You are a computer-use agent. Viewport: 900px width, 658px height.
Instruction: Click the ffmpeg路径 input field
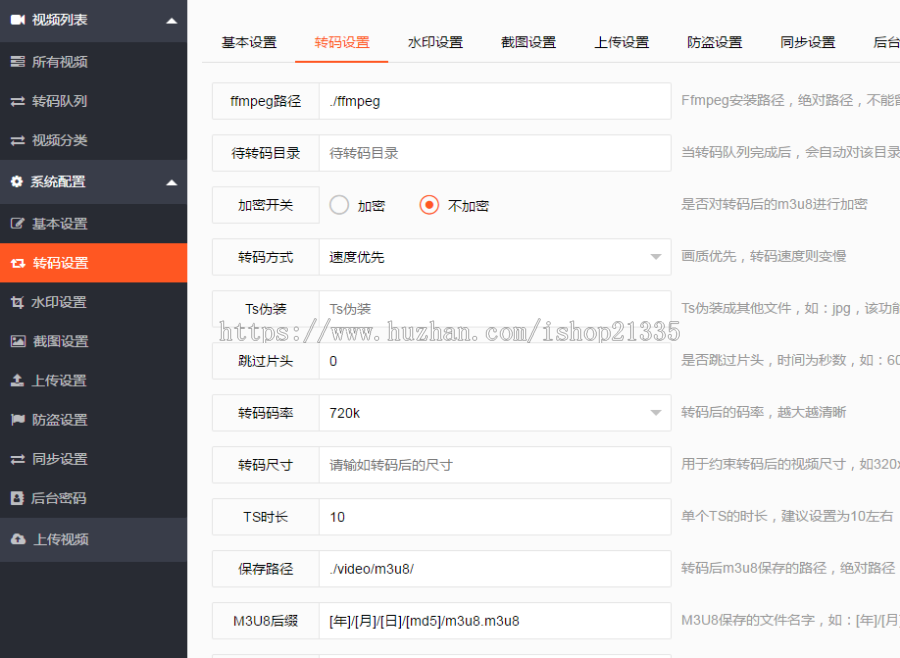point(495,101)
